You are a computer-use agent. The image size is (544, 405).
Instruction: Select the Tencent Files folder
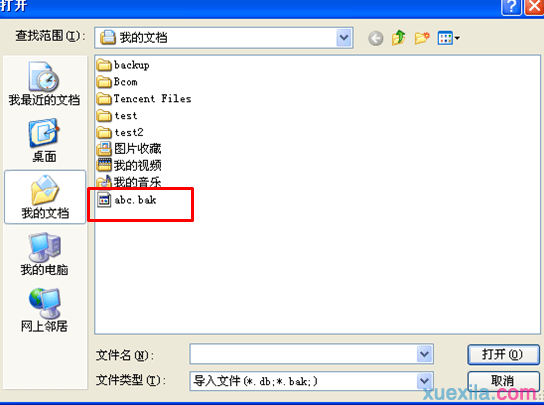[144, 99]
